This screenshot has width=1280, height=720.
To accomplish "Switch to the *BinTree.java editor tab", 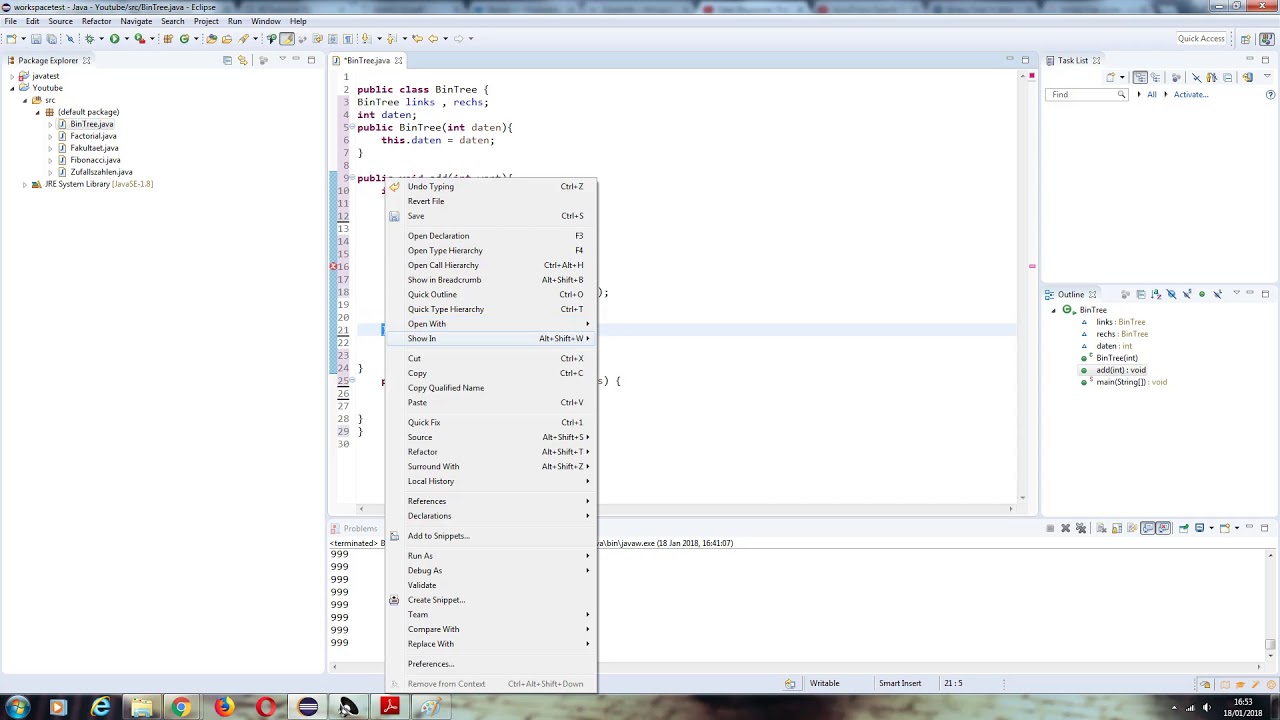I will [368, 60].
